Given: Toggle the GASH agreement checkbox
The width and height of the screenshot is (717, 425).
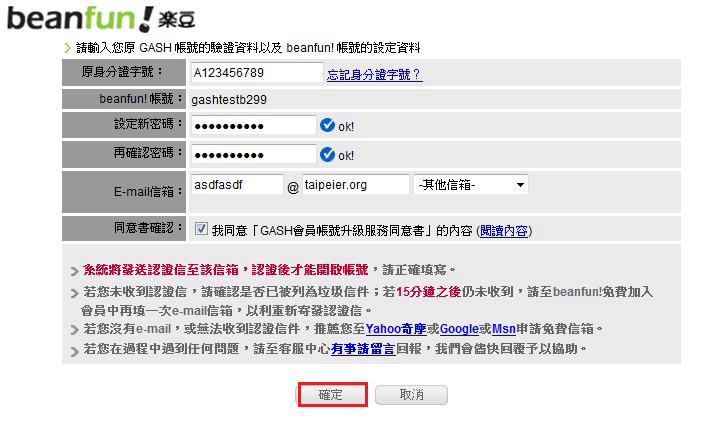Looking at the screenshot, I should click(201, 229).
